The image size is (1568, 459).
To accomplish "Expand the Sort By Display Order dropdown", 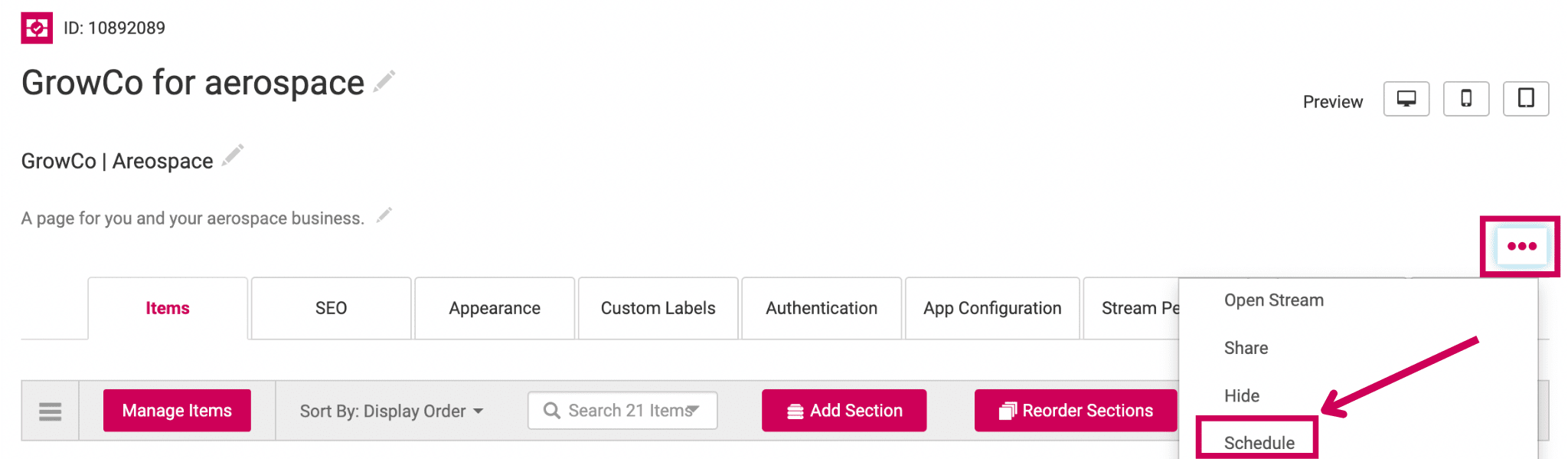I will pyautogui.click(x=391, y=411).
